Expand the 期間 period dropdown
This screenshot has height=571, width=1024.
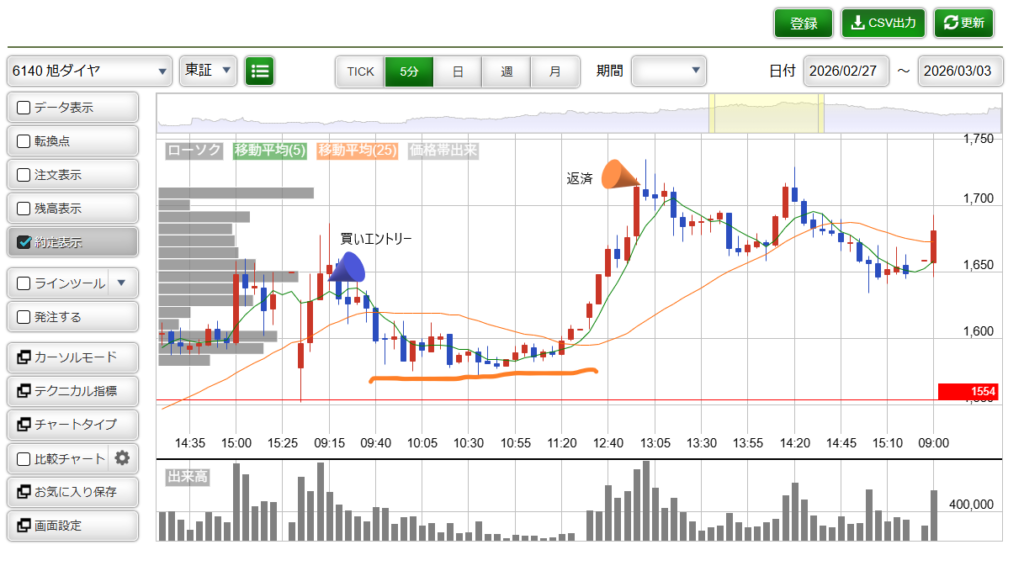click(x=669, y=71)
